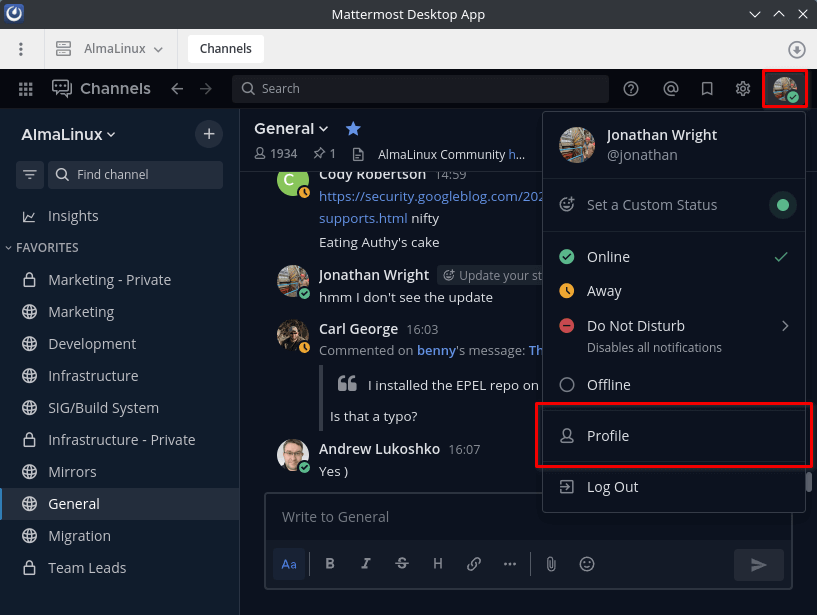Click the attach file paperclip icon

pos(550,564)
